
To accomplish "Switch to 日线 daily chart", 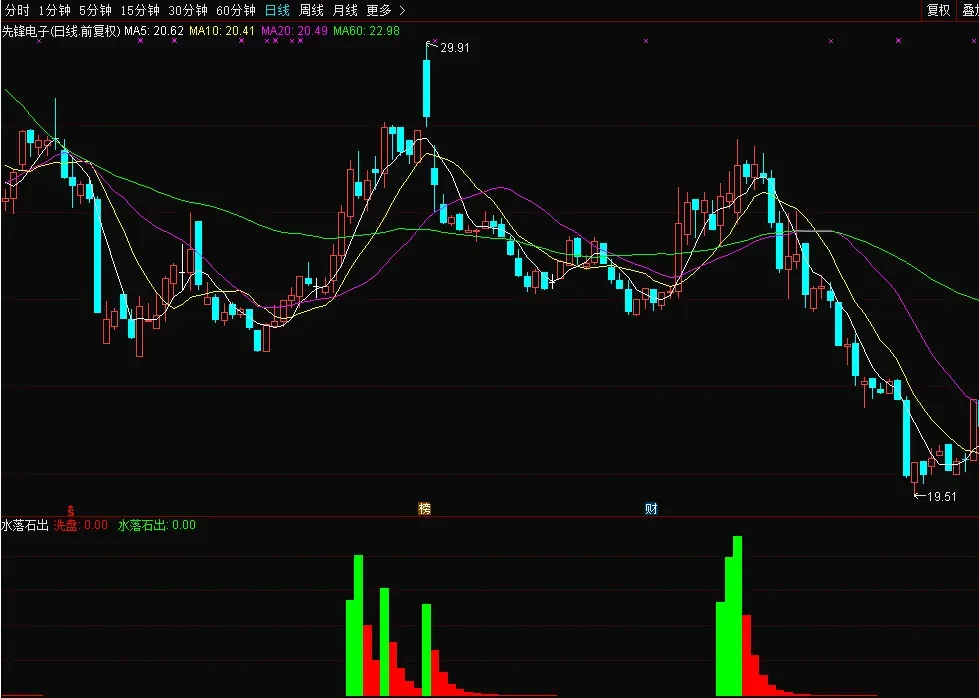I will [x=277, y=10].
